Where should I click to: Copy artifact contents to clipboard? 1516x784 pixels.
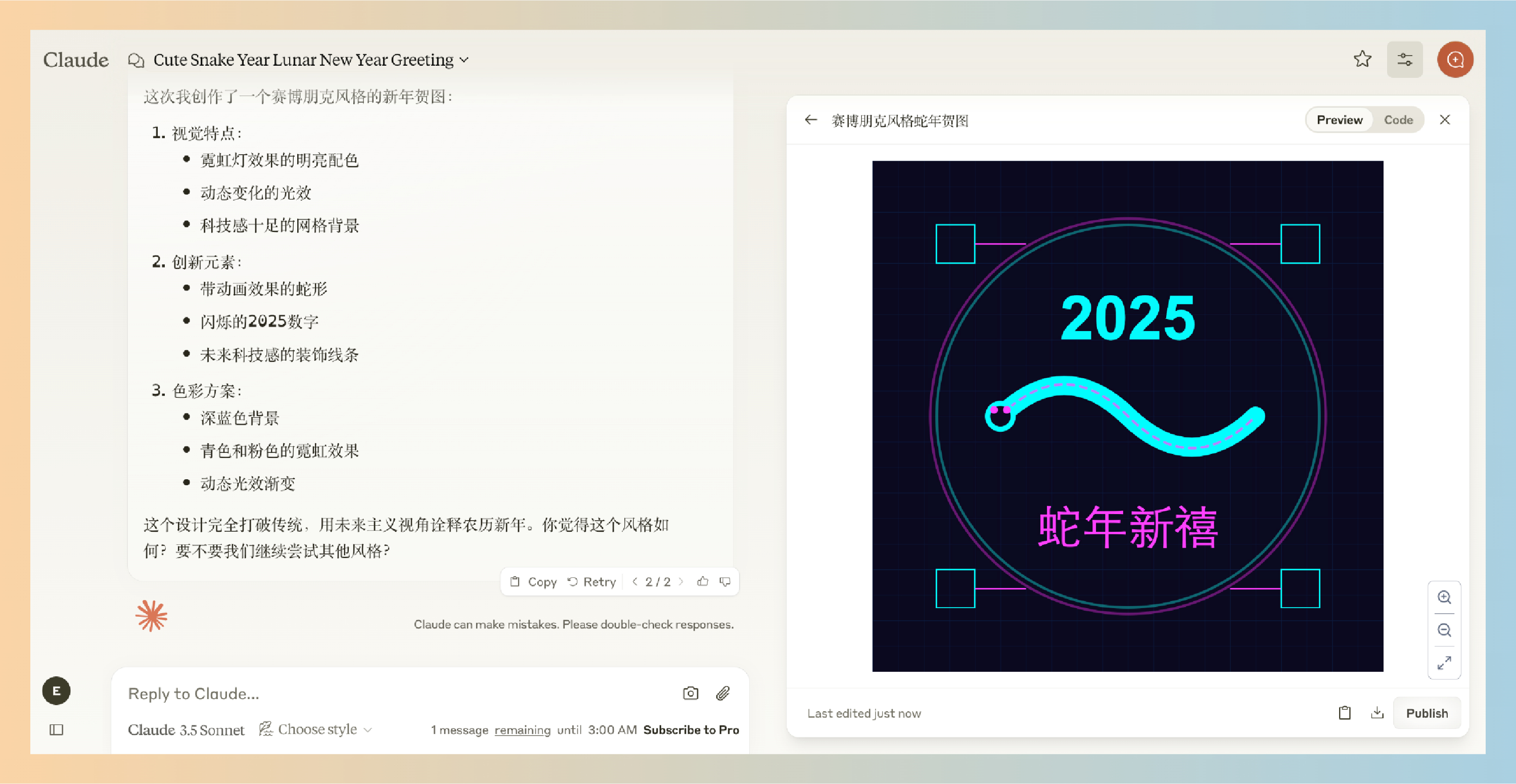point(1345,713)
